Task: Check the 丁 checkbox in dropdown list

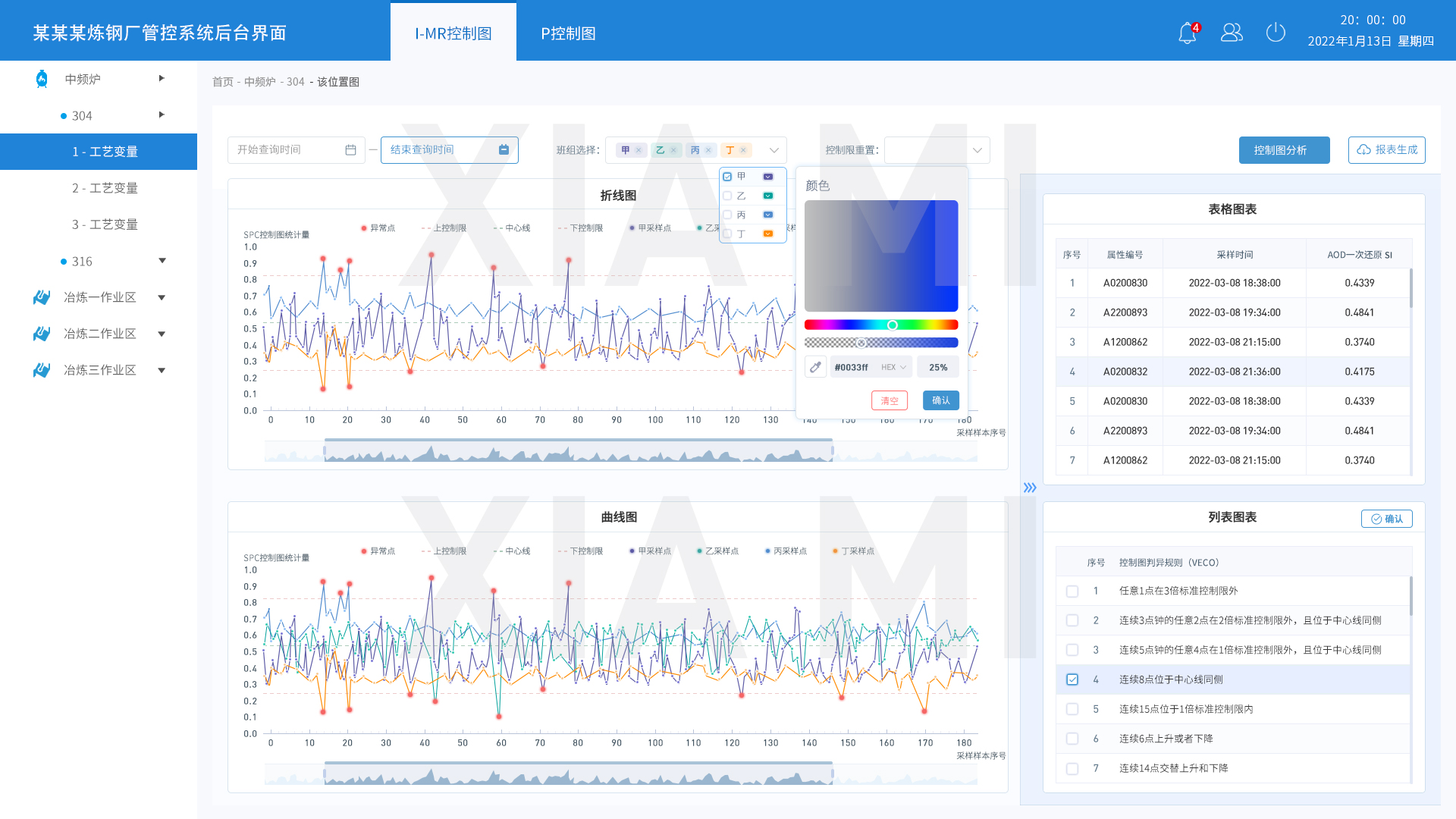Action: pos(727,234)
